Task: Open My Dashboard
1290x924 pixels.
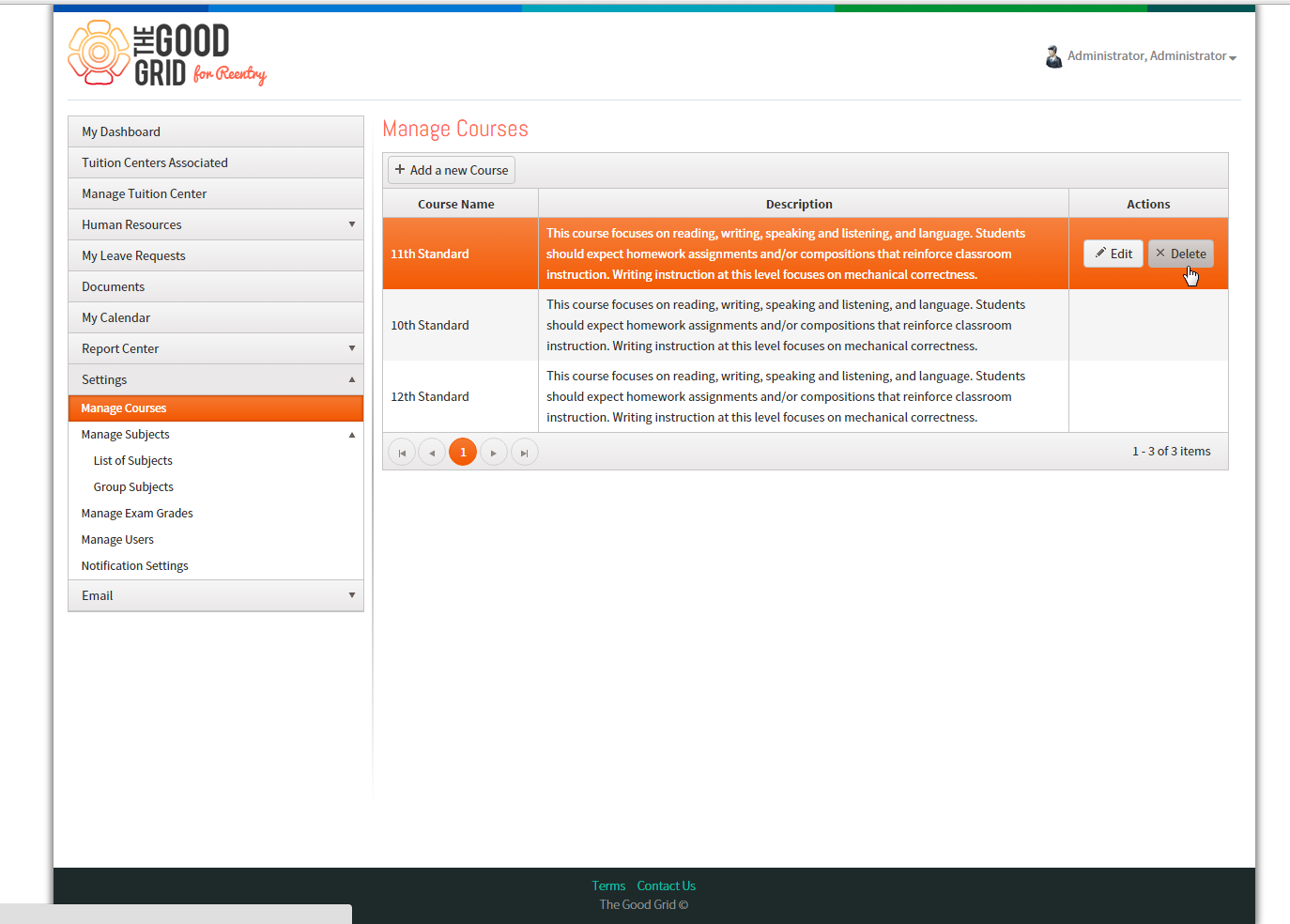Action: pyautogui.click(x=216, y=131)
